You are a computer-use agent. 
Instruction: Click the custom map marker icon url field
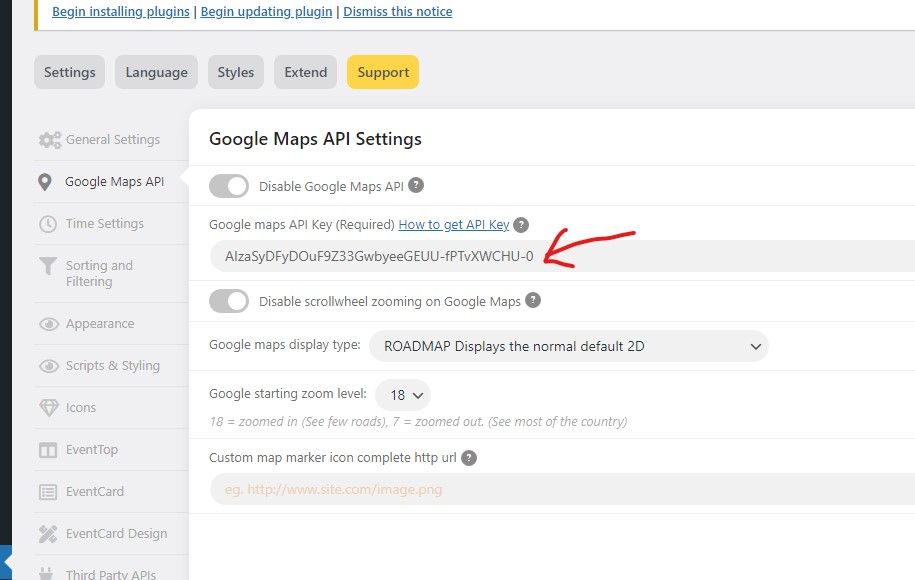pyautogui.click(x=563, y=490)
